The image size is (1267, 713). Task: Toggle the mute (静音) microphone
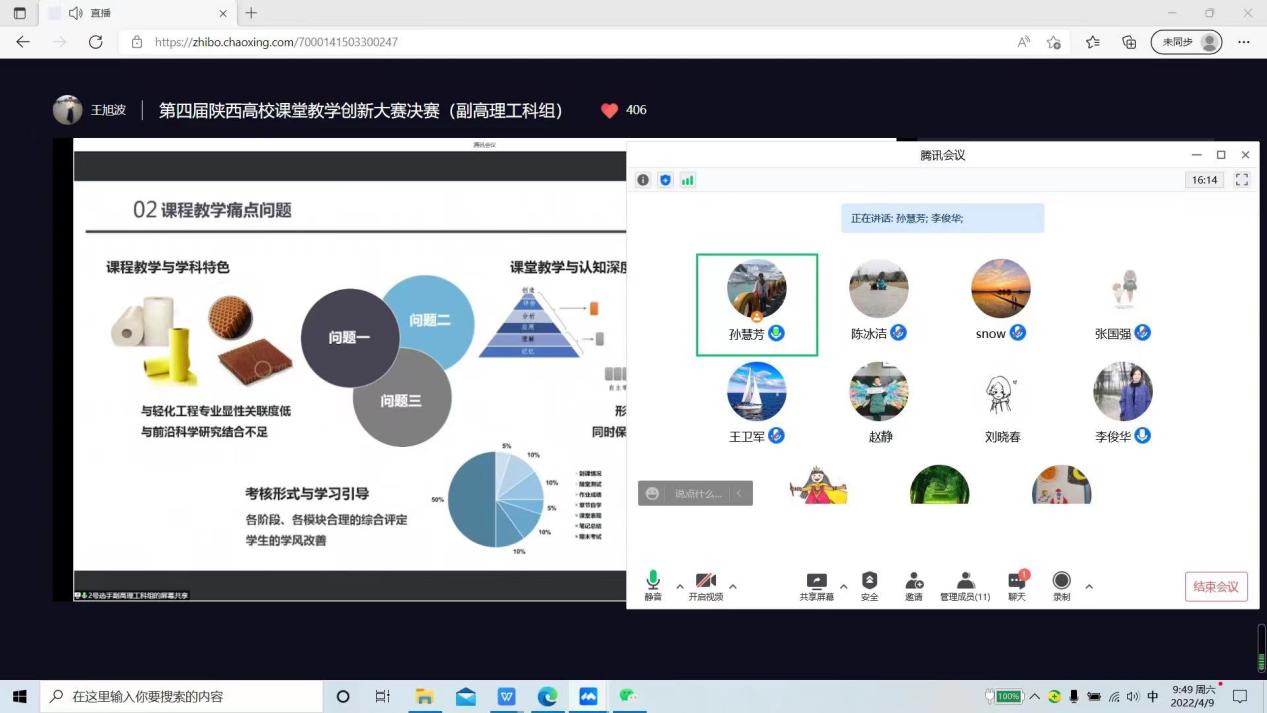click(x=653, y=580)
